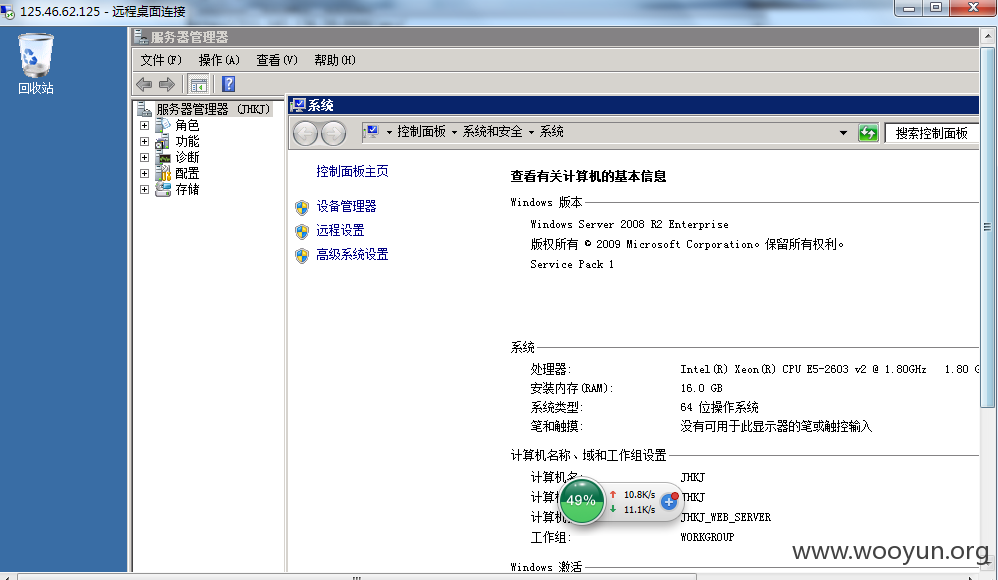The image size is (998, 580).
Task: Open the 操作(A) menu
Action: (219, 60)
